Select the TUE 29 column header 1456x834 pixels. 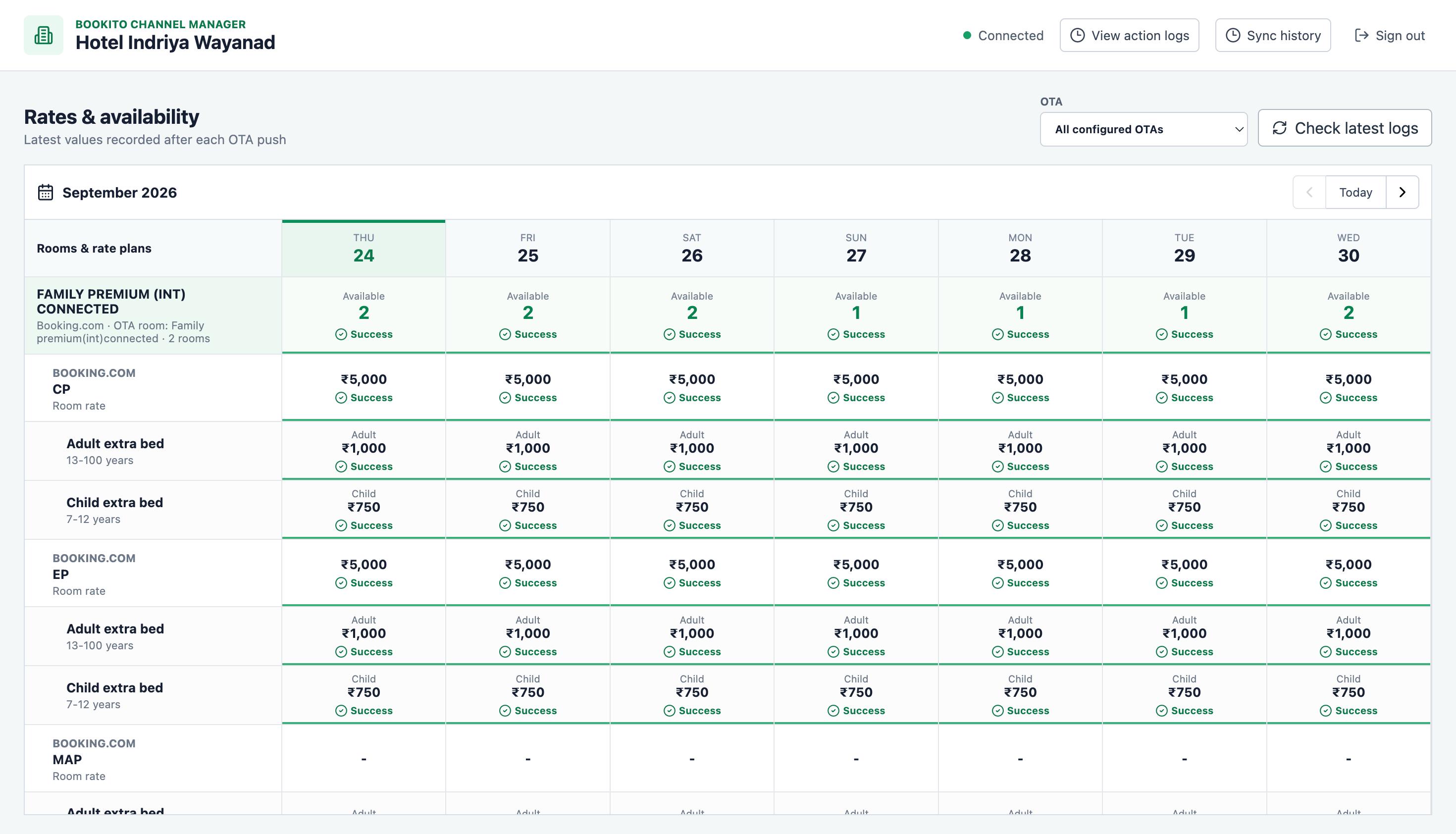point(1185,249)
